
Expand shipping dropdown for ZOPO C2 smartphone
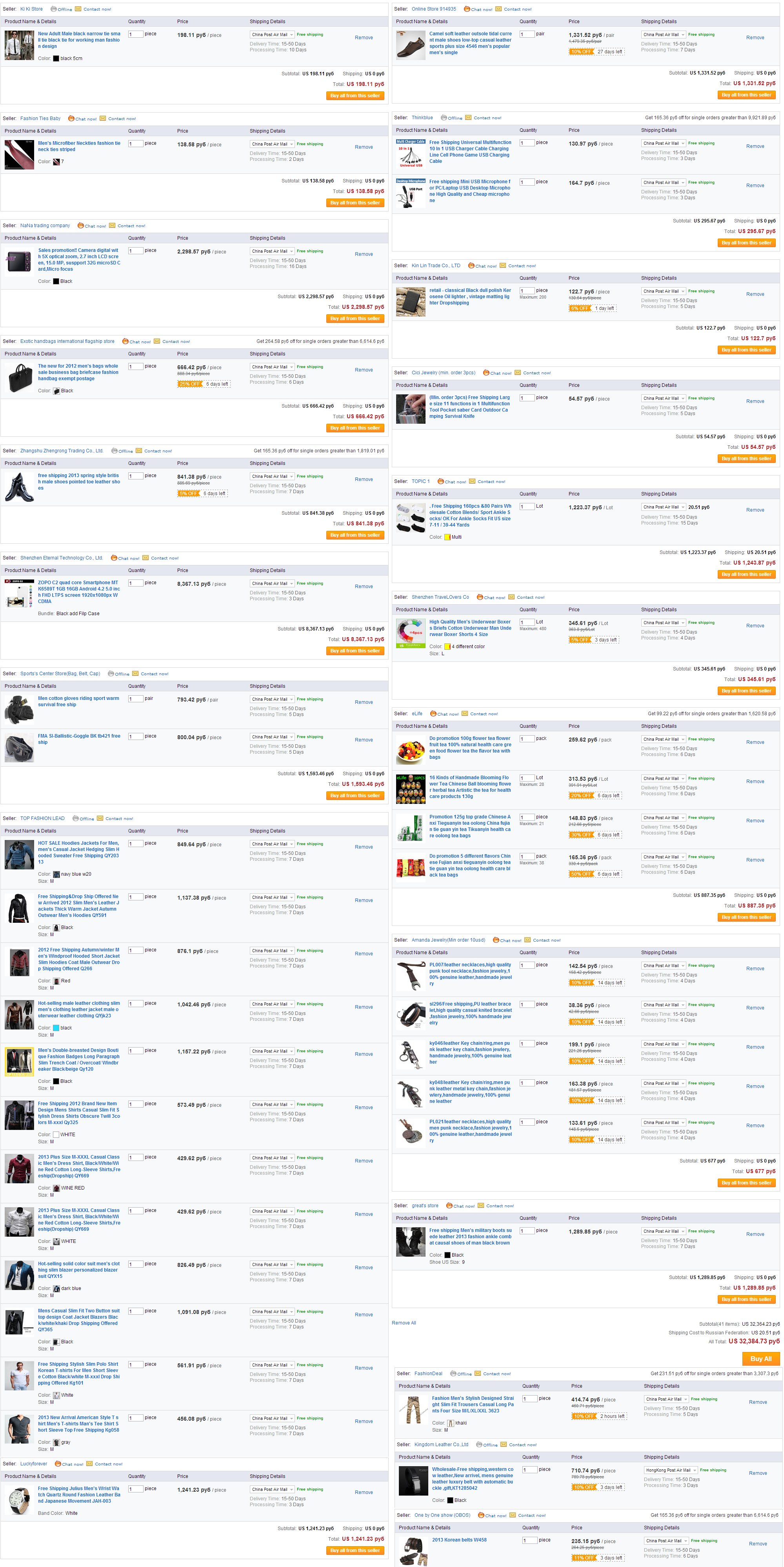(x=273, y=583)
